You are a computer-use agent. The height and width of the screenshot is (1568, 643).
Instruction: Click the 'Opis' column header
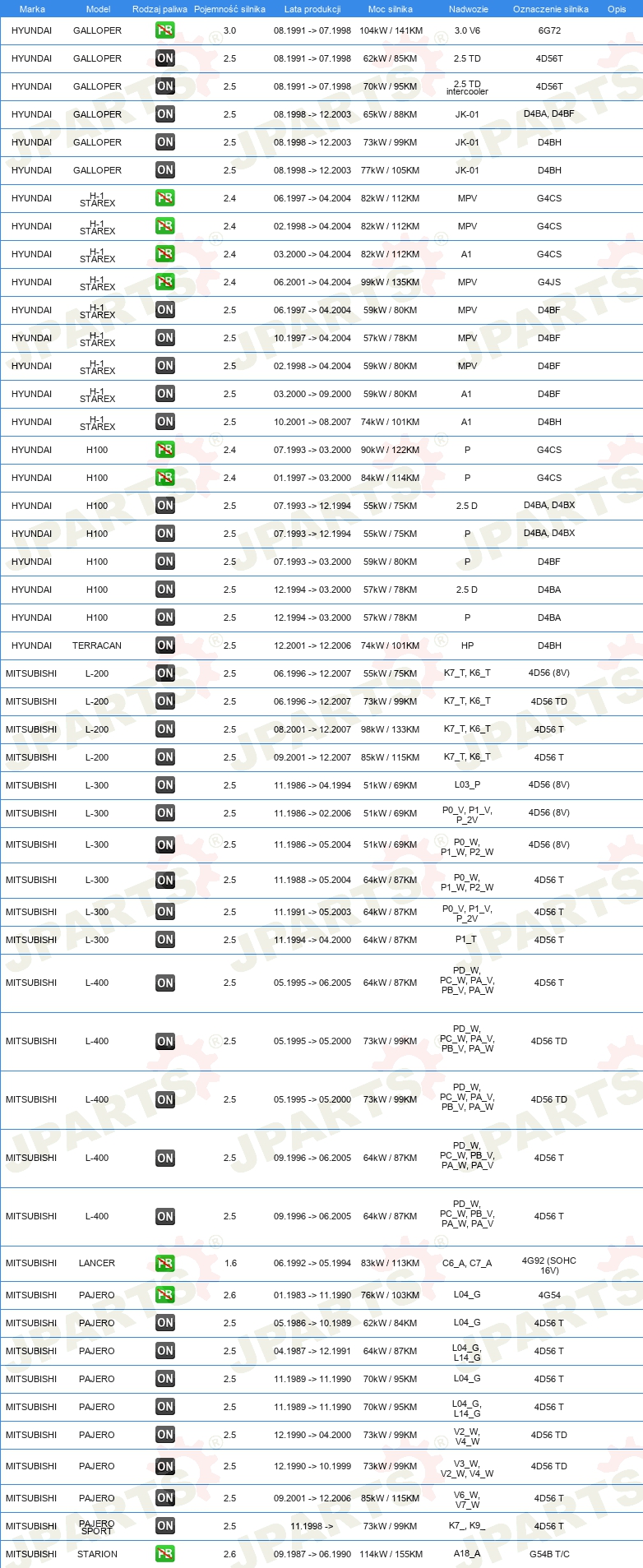tap(617, 9)
